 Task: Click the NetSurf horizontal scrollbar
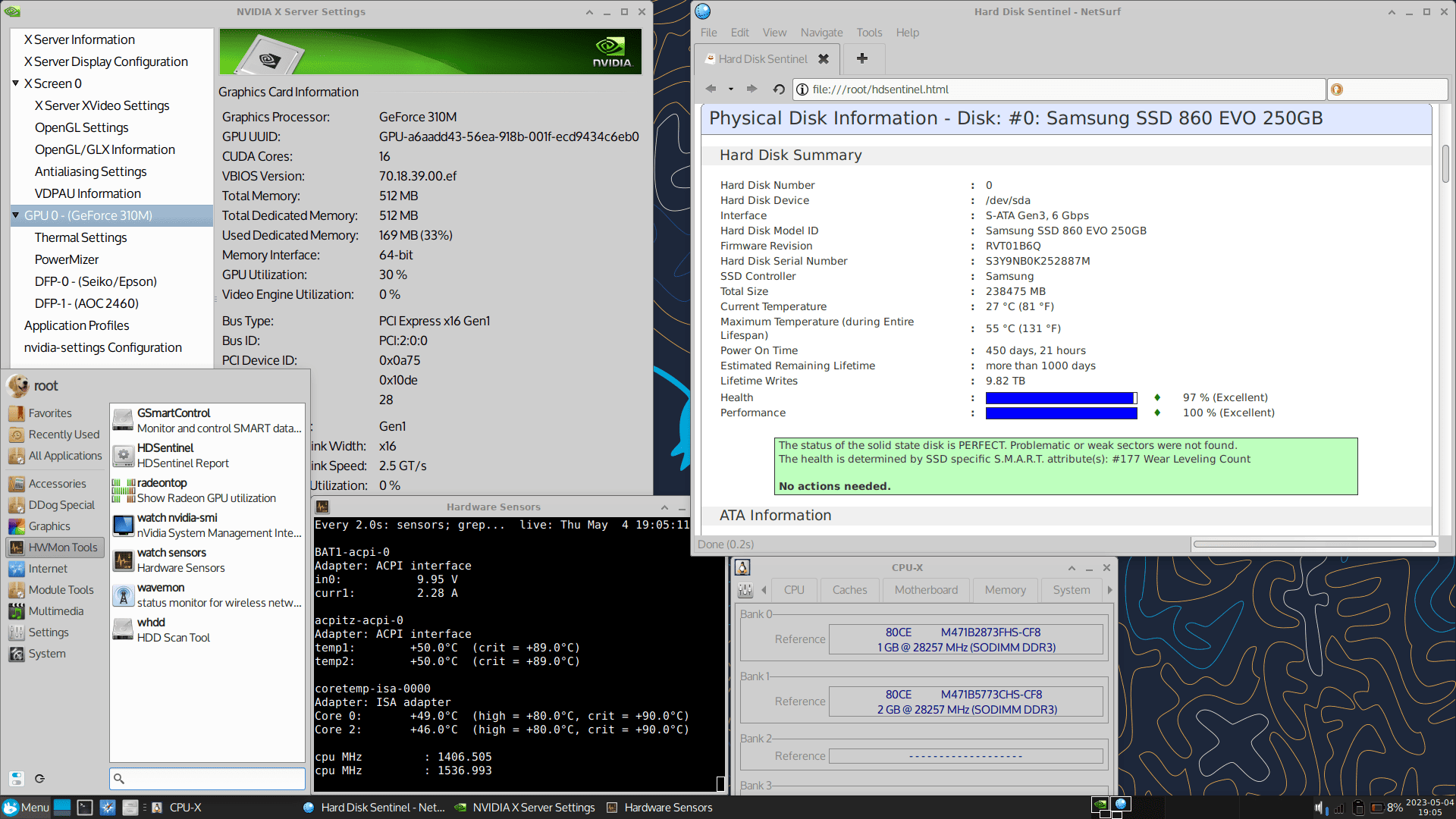click(1315, 544)
